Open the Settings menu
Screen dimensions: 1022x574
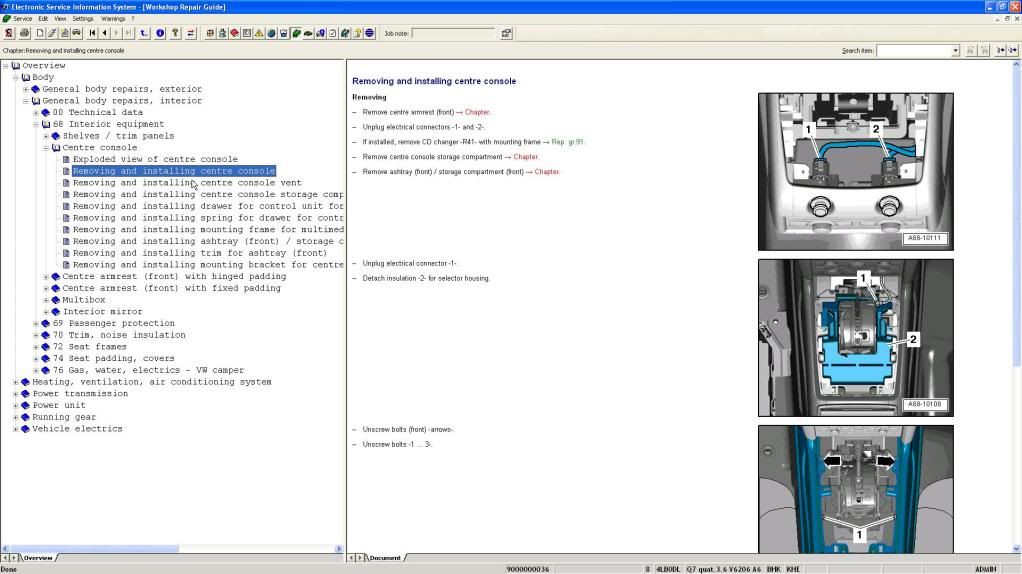click(x=83, y=18)
